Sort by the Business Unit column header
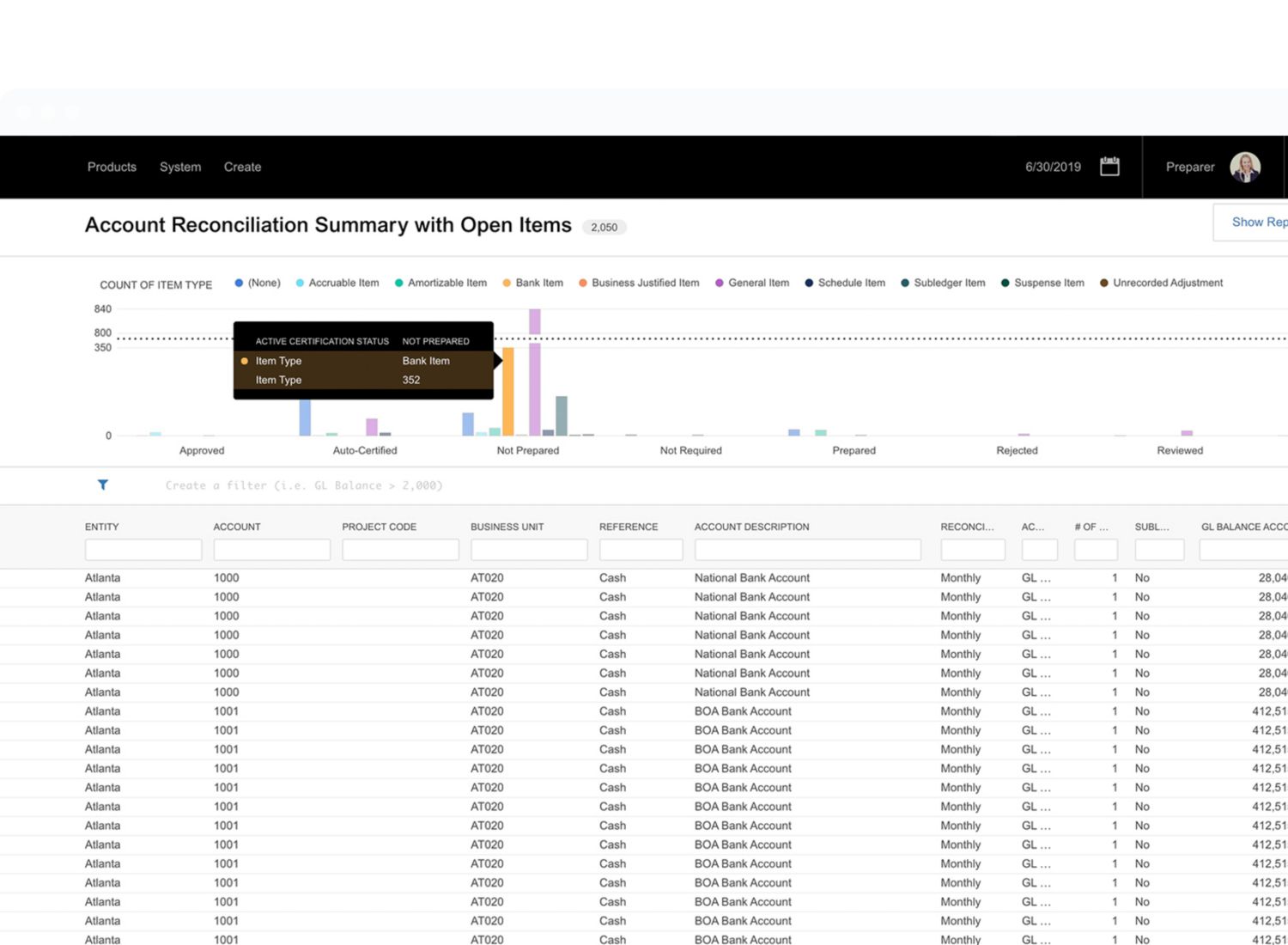 click(507, 527)
